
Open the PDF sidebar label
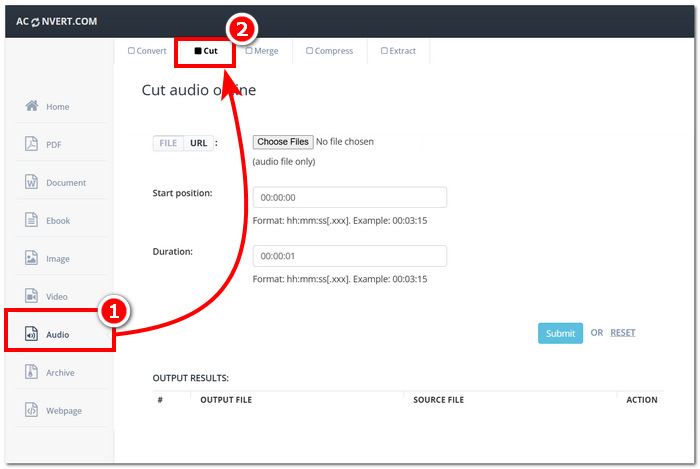[54, 145]
